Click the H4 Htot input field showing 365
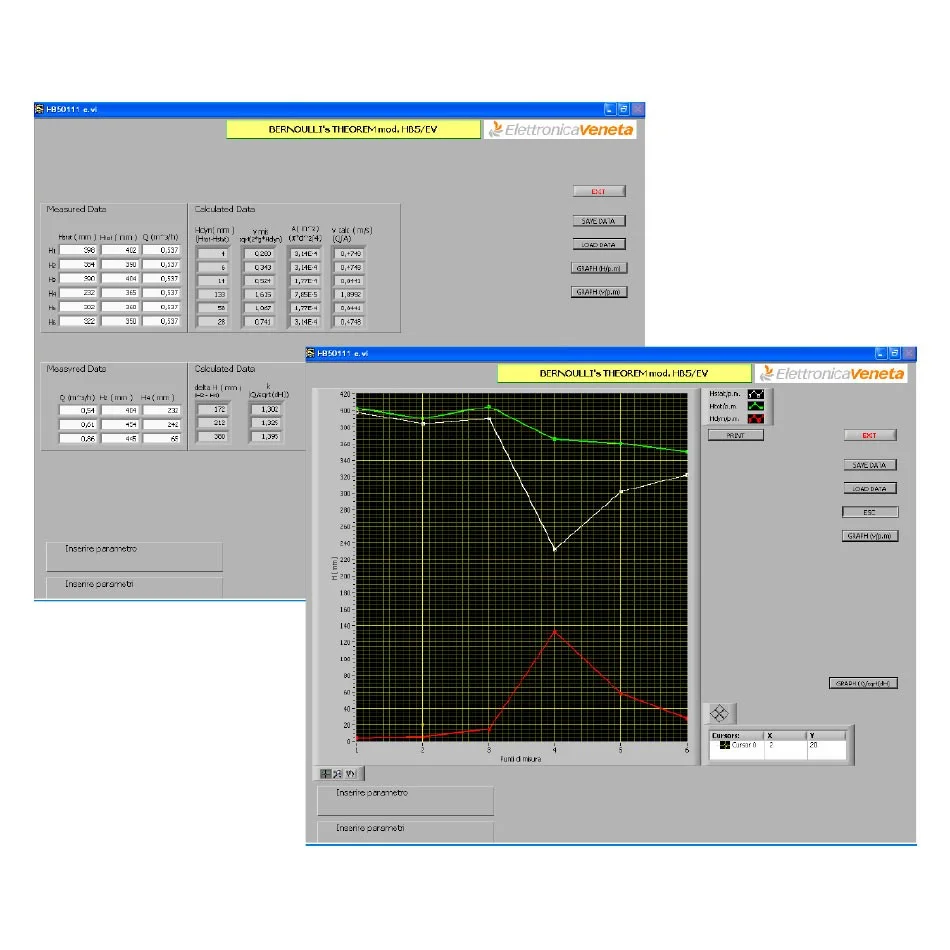Screen dimensions: 950x950 [119, 293]
